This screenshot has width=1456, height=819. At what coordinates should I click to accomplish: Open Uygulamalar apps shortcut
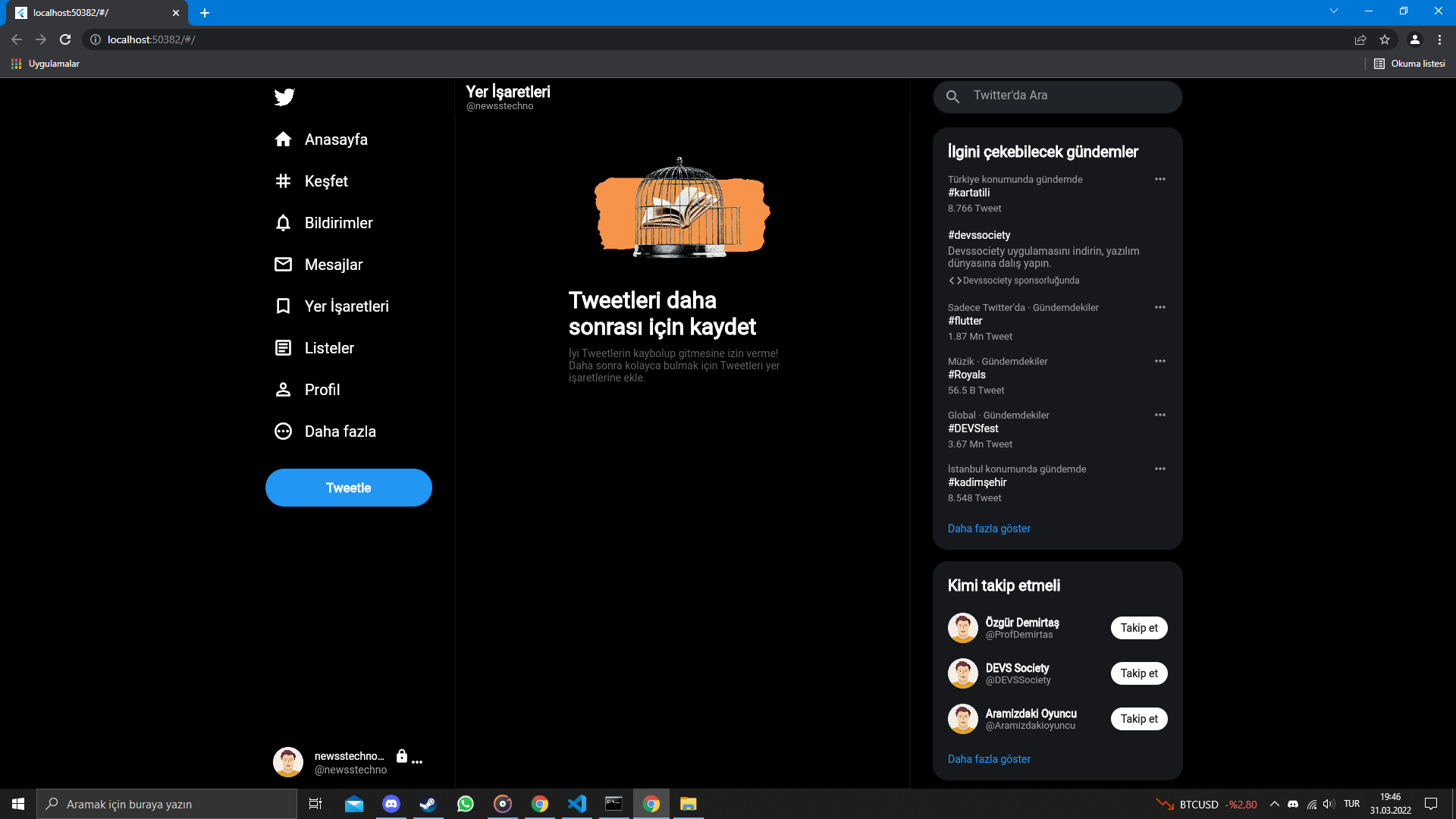pos(45,64)
